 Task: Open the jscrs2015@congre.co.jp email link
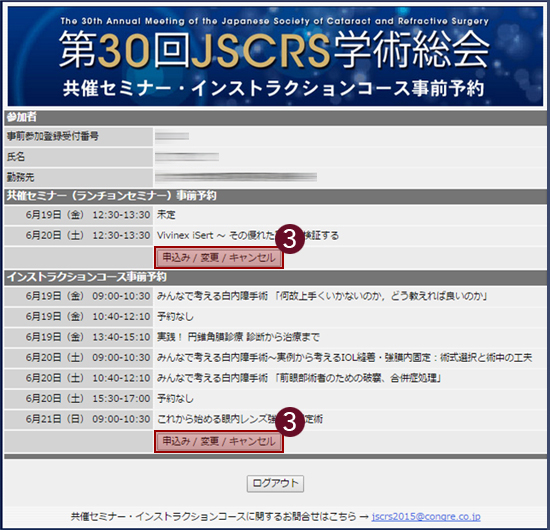point(426,516)
